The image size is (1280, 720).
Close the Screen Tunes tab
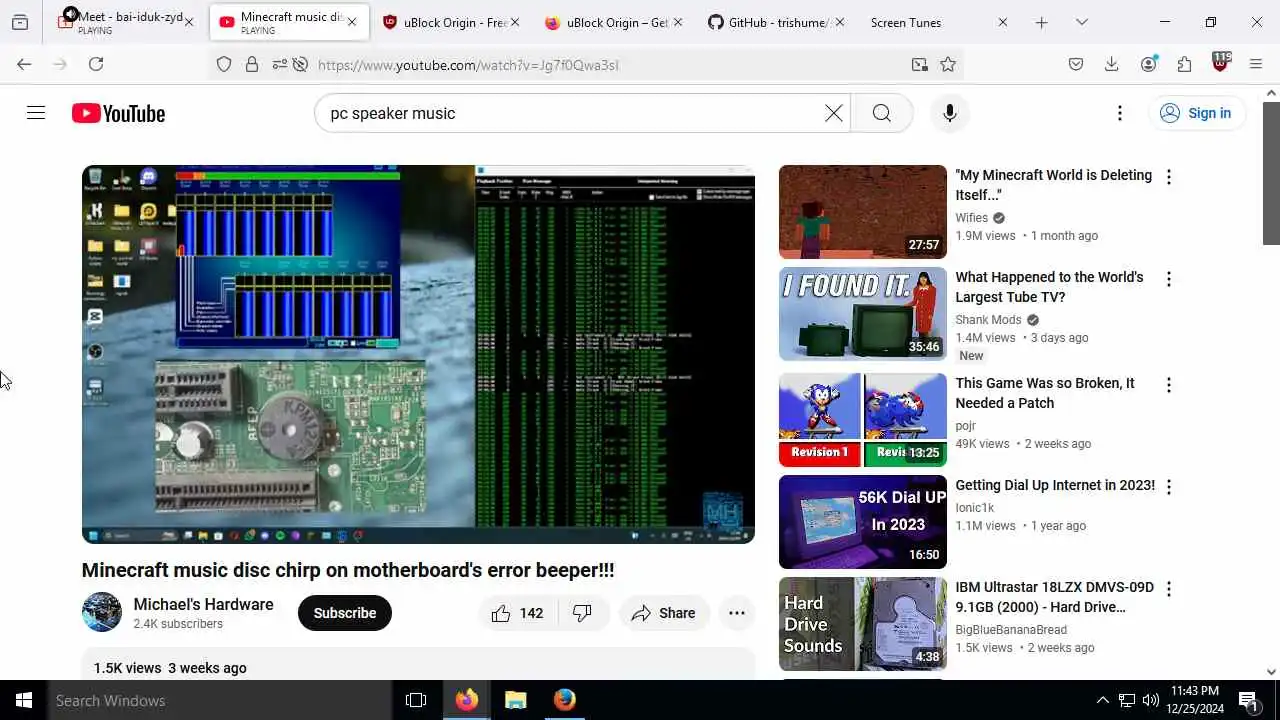(1003, 22)
